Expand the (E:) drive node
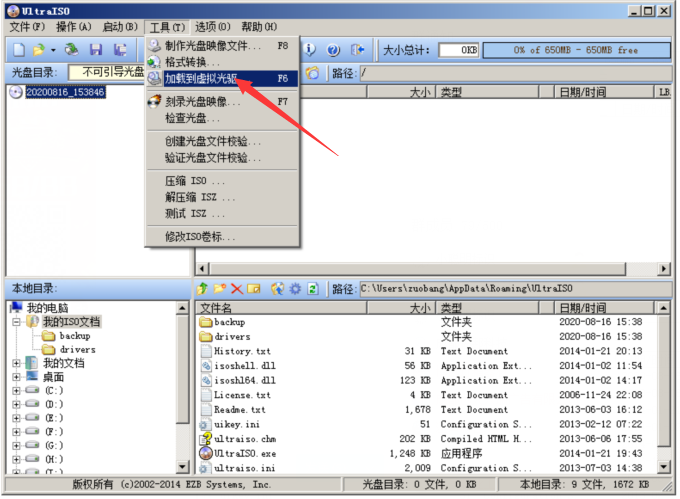The width and height of the screenshot is (680, 499). [16, 418]
